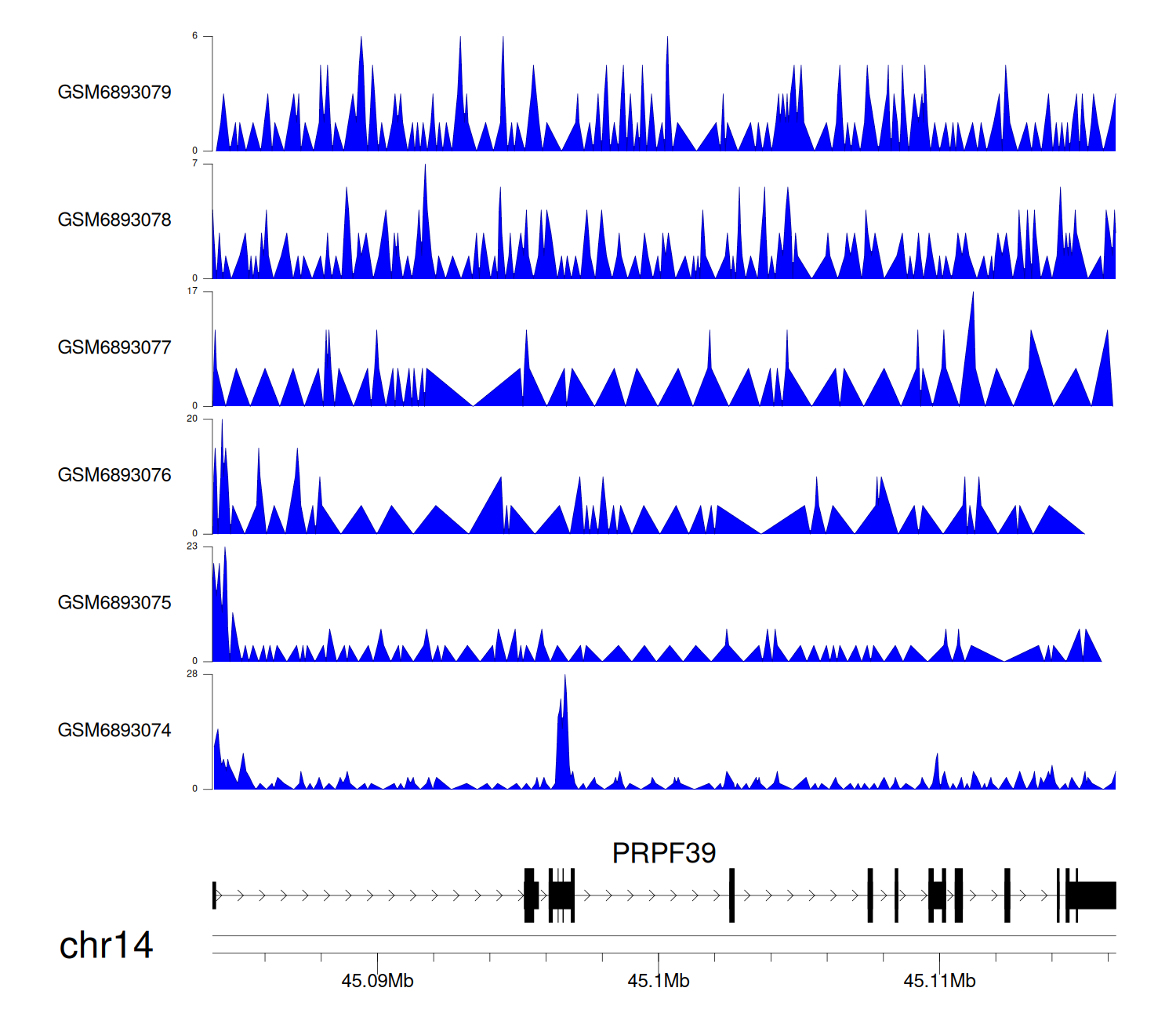Image resolution: width=1176 pixels, height=1035 pixels.
Task: Click the 45.1Mb axis position label
Action: coord(659,981)
